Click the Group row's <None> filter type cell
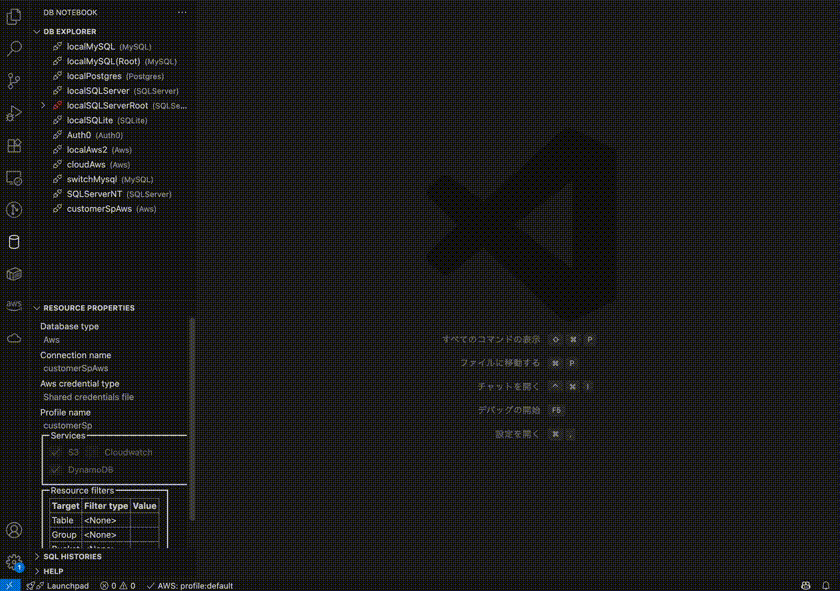The height and width of the screenshot is (591, 840). [106, 535]
